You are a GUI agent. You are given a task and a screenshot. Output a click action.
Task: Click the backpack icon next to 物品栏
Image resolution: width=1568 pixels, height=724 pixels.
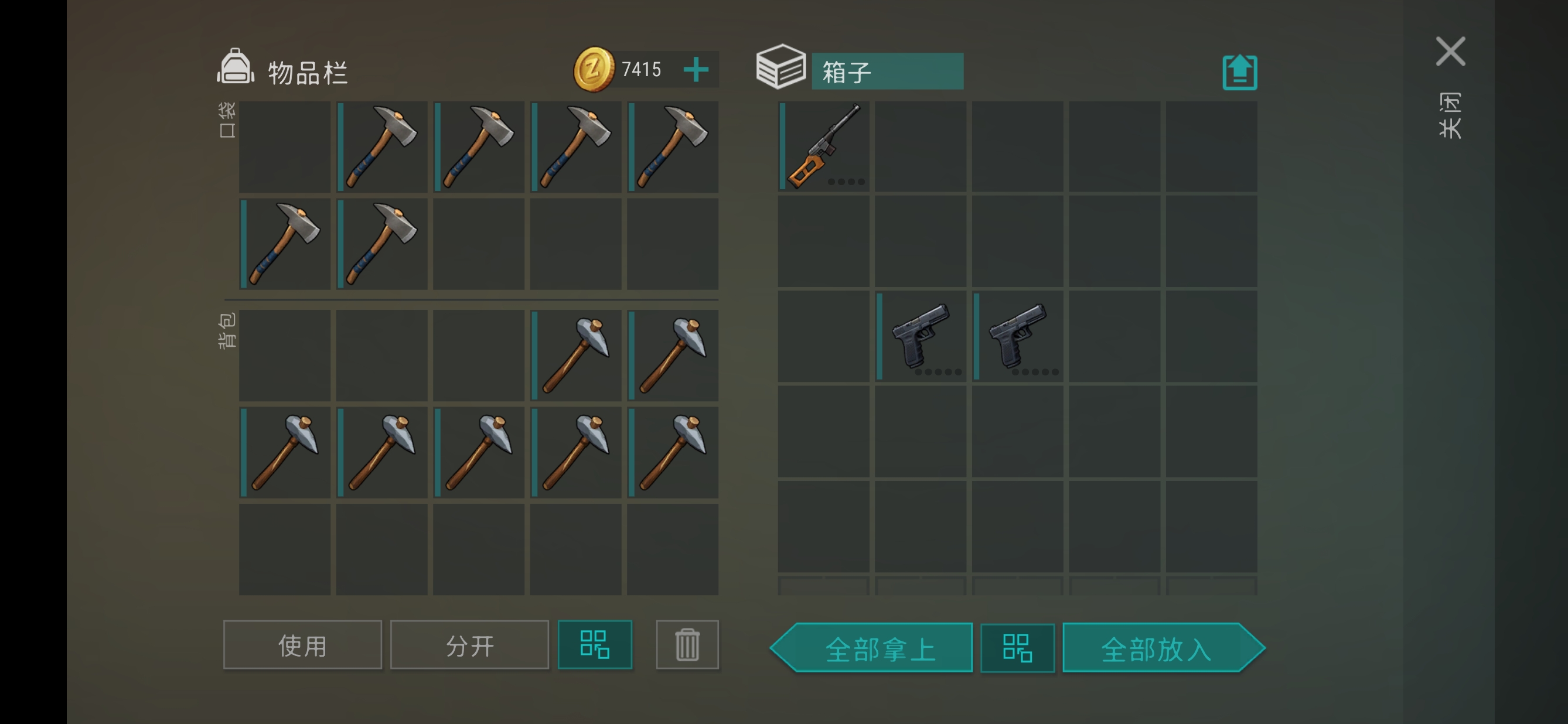236,66
